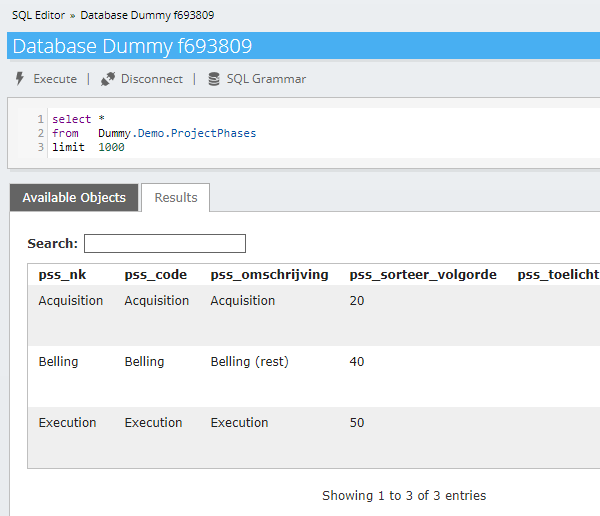Image resolution: width=600 pixels, height=516 pixels.
Task: Select Acquisition in the pss_code column
Action: click(157, 301)
